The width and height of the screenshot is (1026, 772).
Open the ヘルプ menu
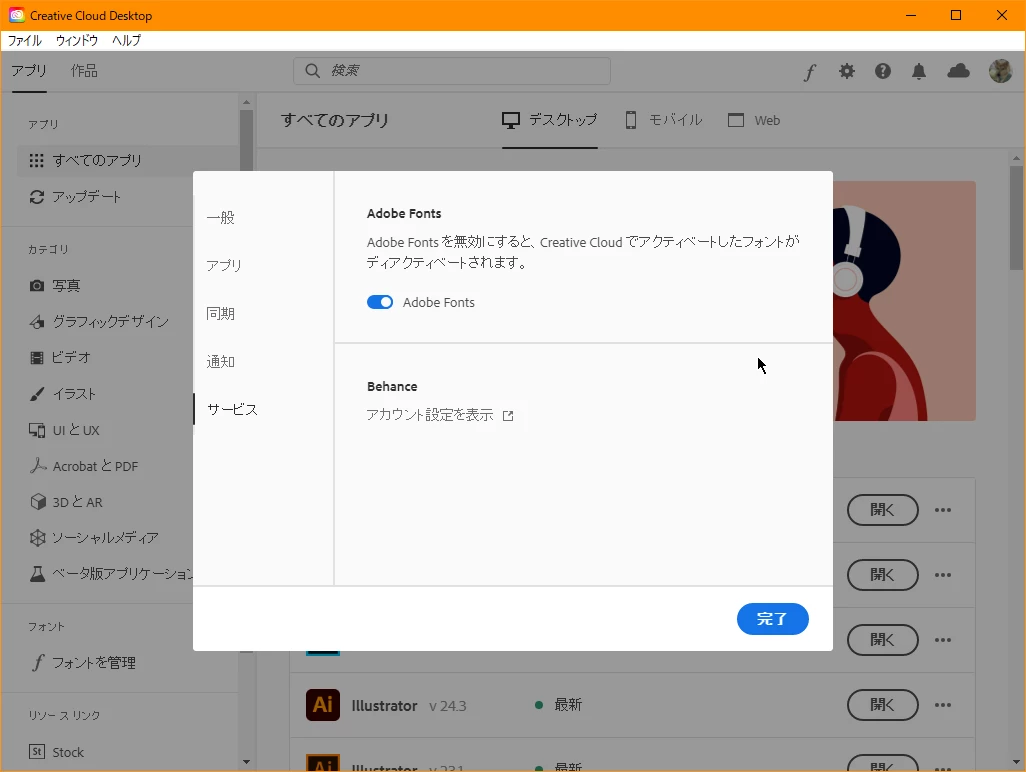(x=126, y=41)
